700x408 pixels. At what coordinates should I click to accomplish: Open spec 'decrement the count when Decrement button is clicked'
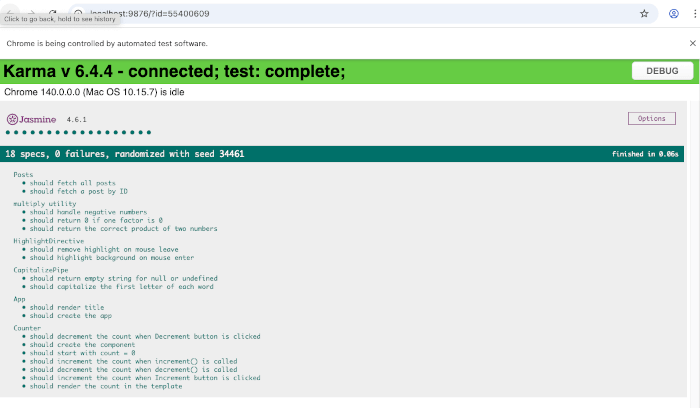click(145, 336)
